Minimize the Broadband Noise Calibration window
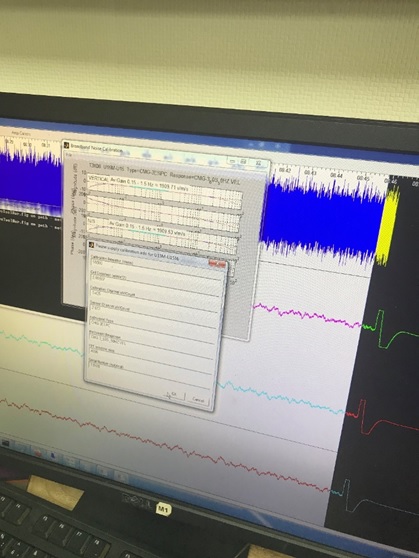The image size is (419, 558). 232,161
